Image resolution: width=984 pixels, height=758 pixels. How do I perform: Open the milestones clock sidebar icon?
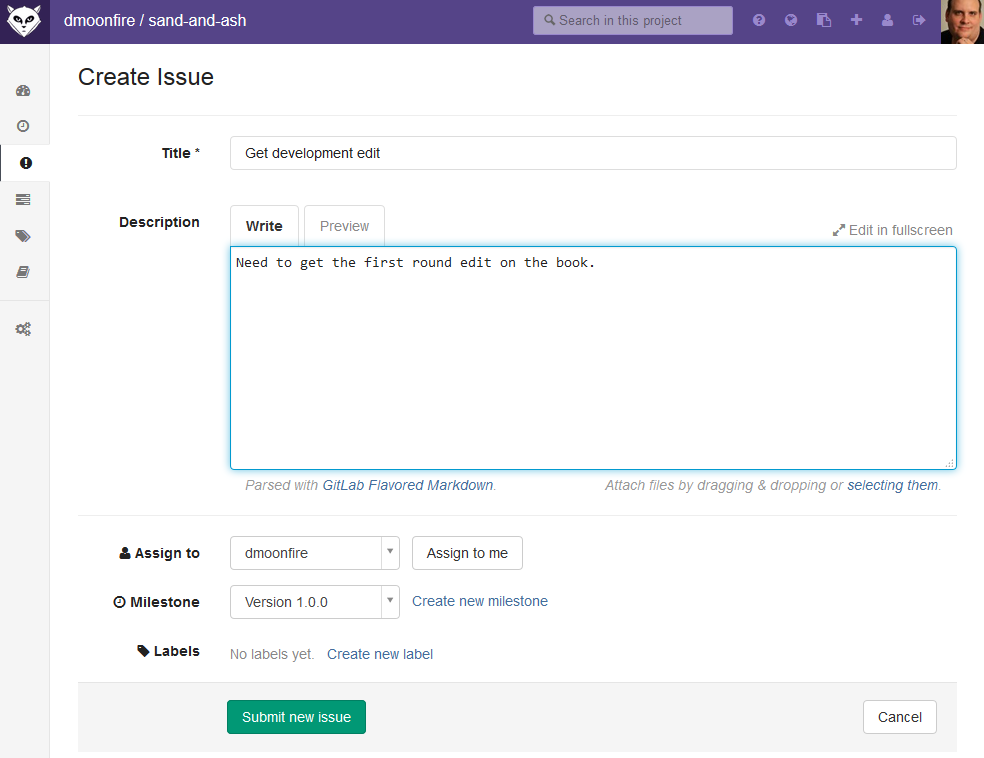pyautogui.click(x=23, y=126)
